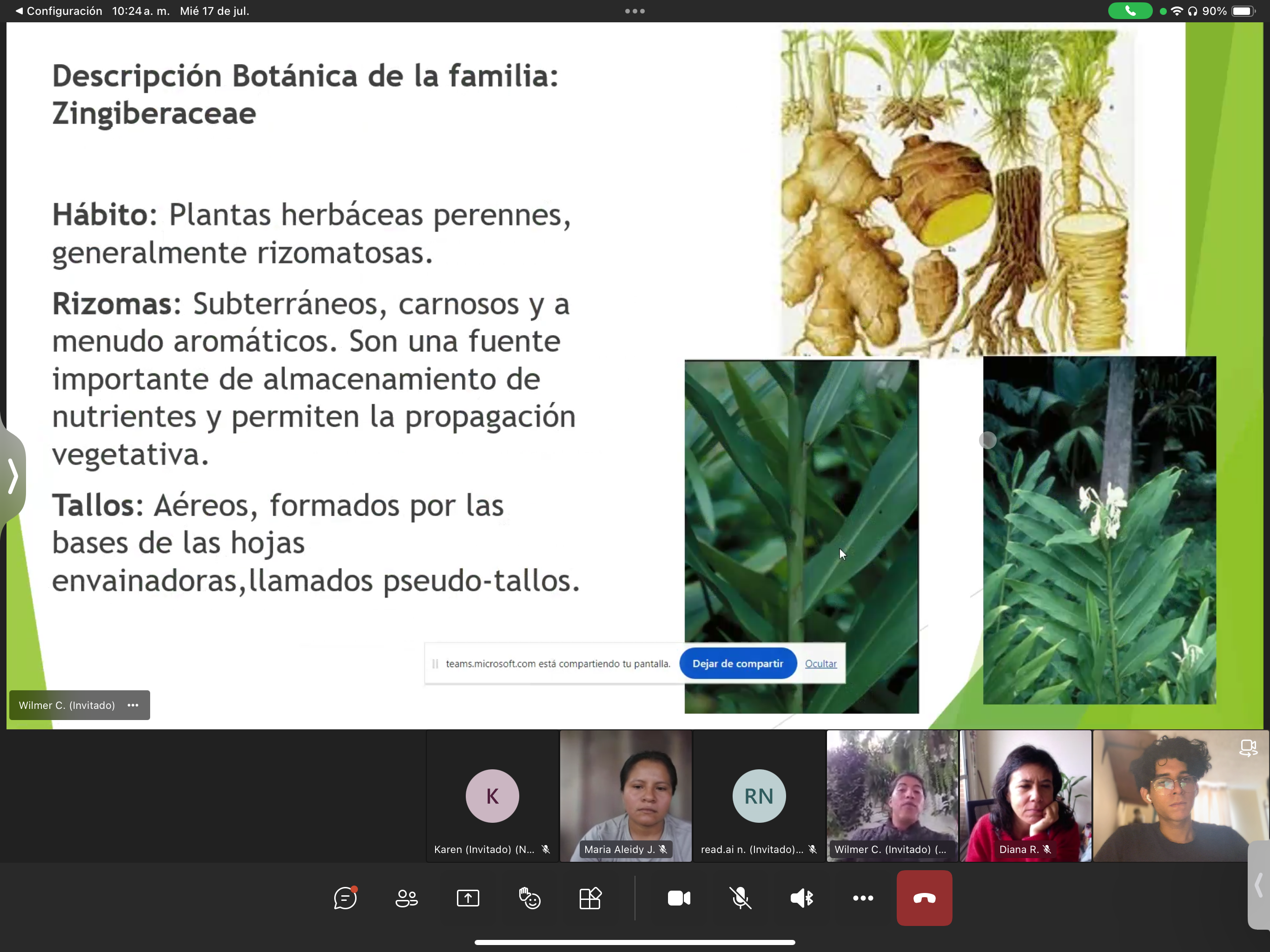
Task: Show the participants list
Action: pyautogui.click(x=406, y=898)
